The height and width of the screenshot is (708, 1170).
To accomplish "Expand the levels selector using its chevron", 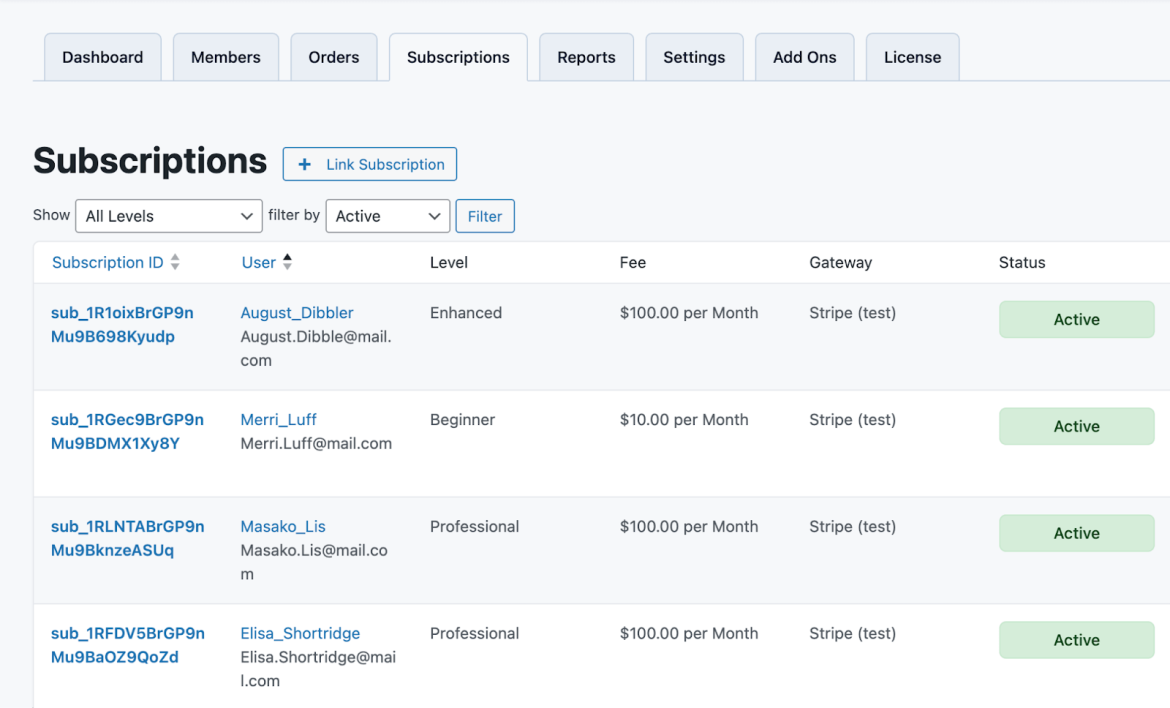I will 247,215.
